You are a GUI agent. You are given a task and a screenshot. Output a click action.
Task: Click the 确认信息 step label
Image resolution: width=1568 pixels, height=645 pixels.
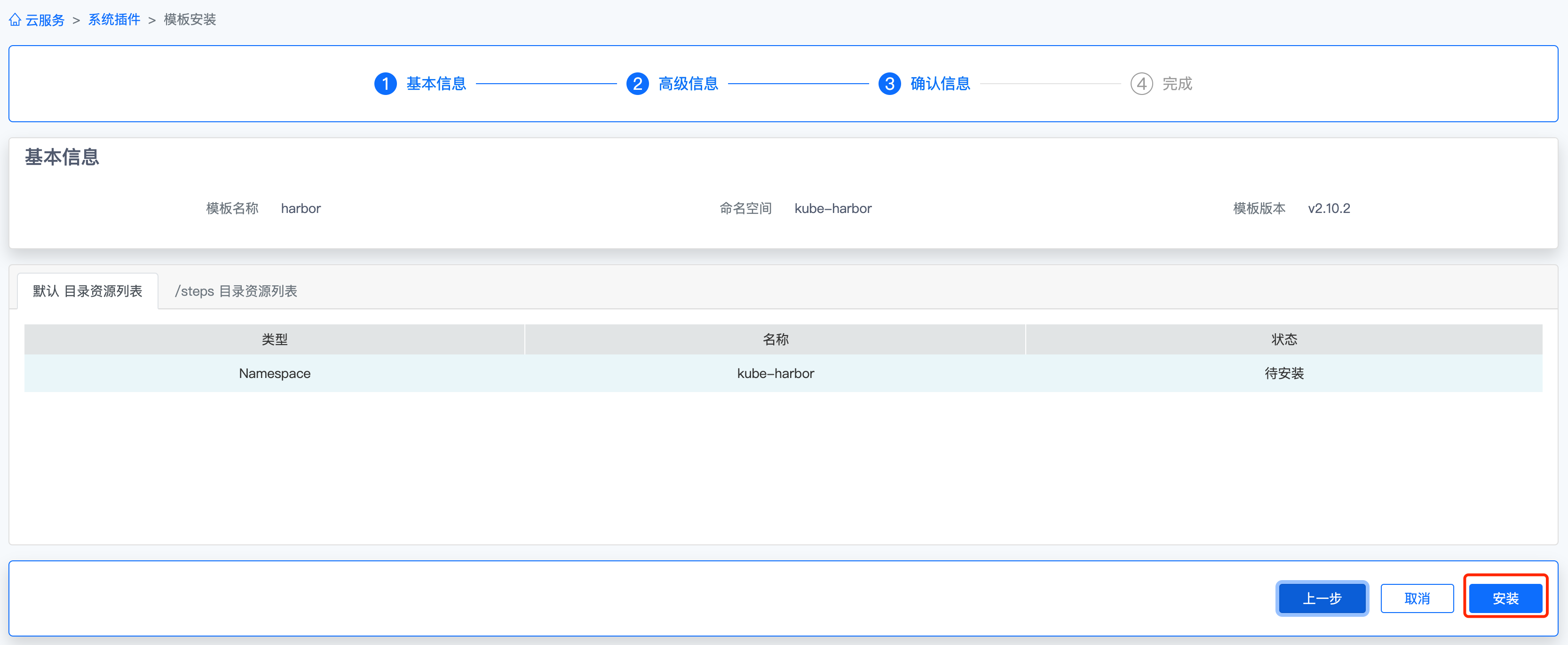(941, 83)
